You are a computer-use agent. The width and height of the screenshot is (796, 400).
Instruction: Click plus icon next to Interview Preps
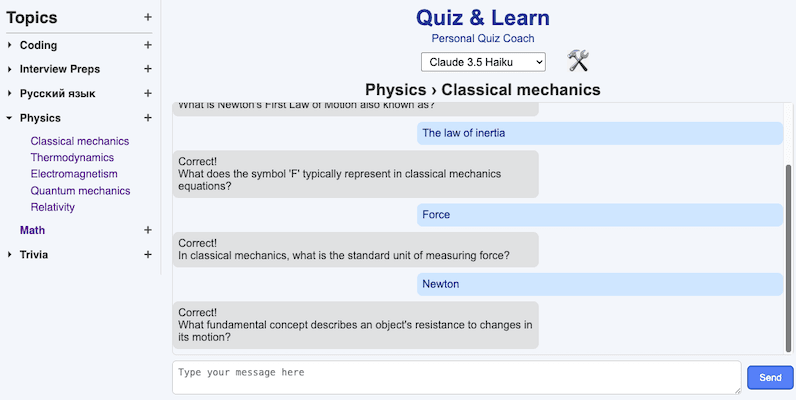(x=148, y=69)
